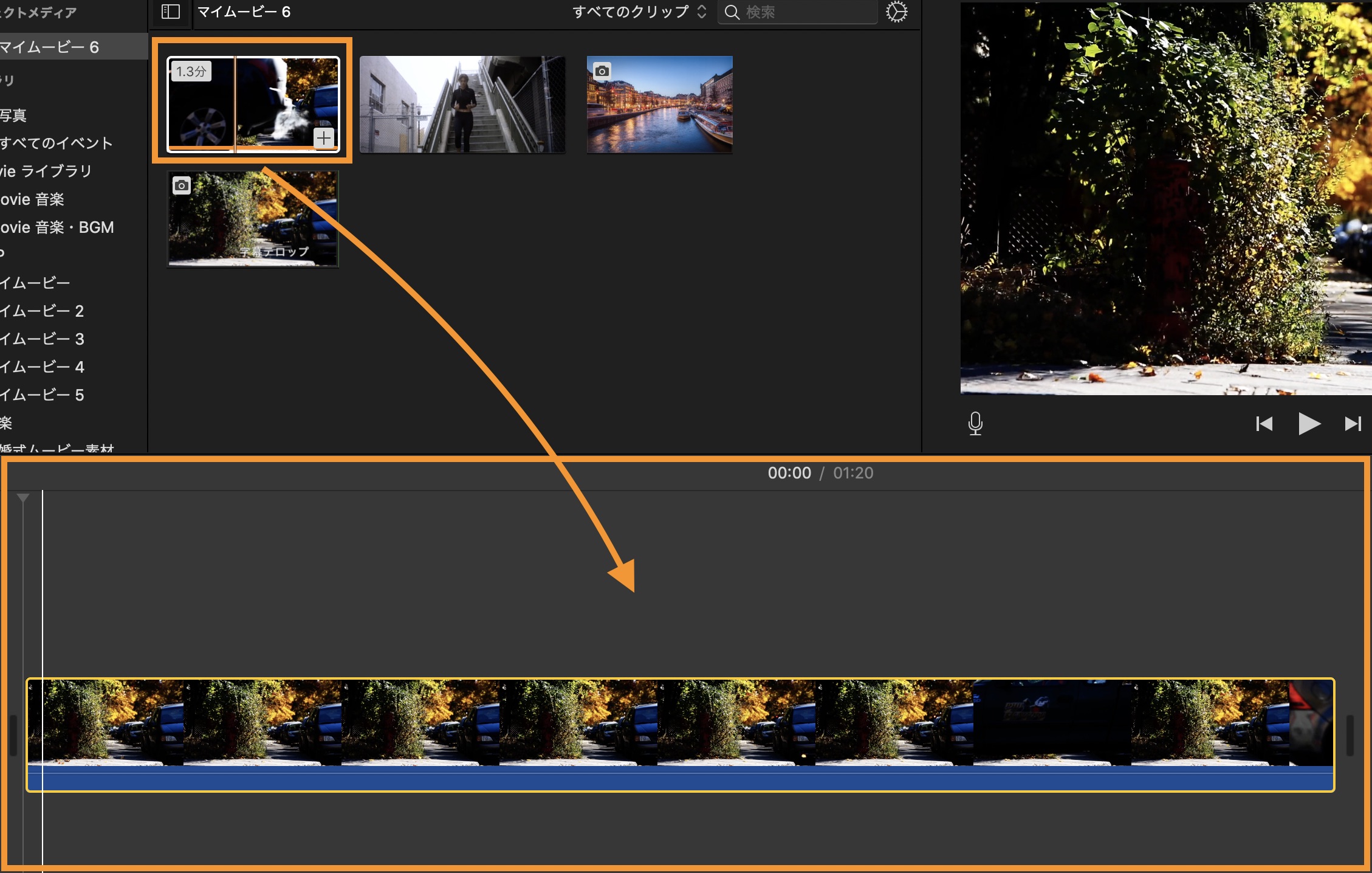Click camera badge on canal photo

[x=602, y=71]
